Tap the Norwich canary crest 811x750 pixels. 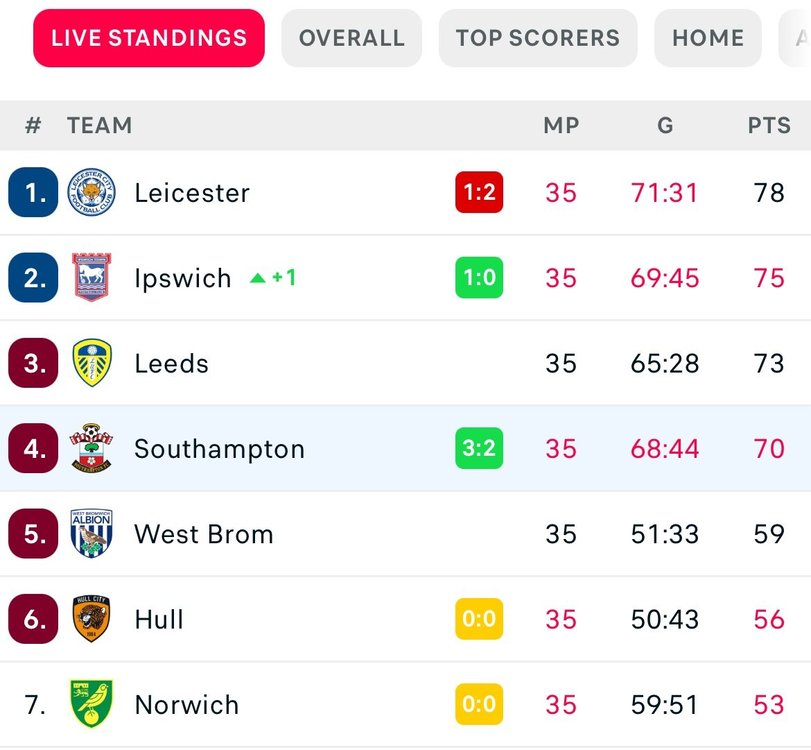(x=92, y=704)
